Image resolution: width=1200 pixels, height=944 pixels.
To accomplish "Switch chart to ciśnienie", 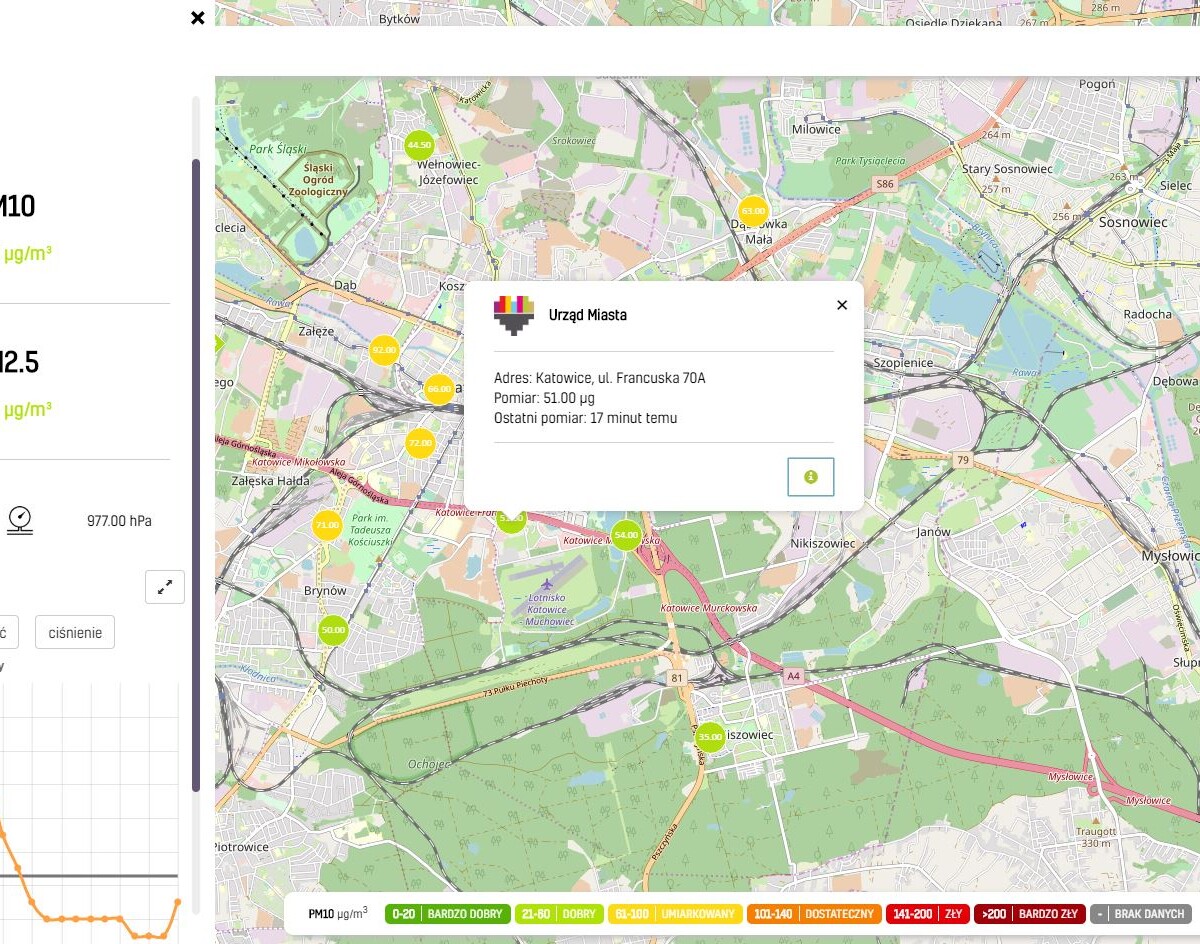I will tap(75, 632).
